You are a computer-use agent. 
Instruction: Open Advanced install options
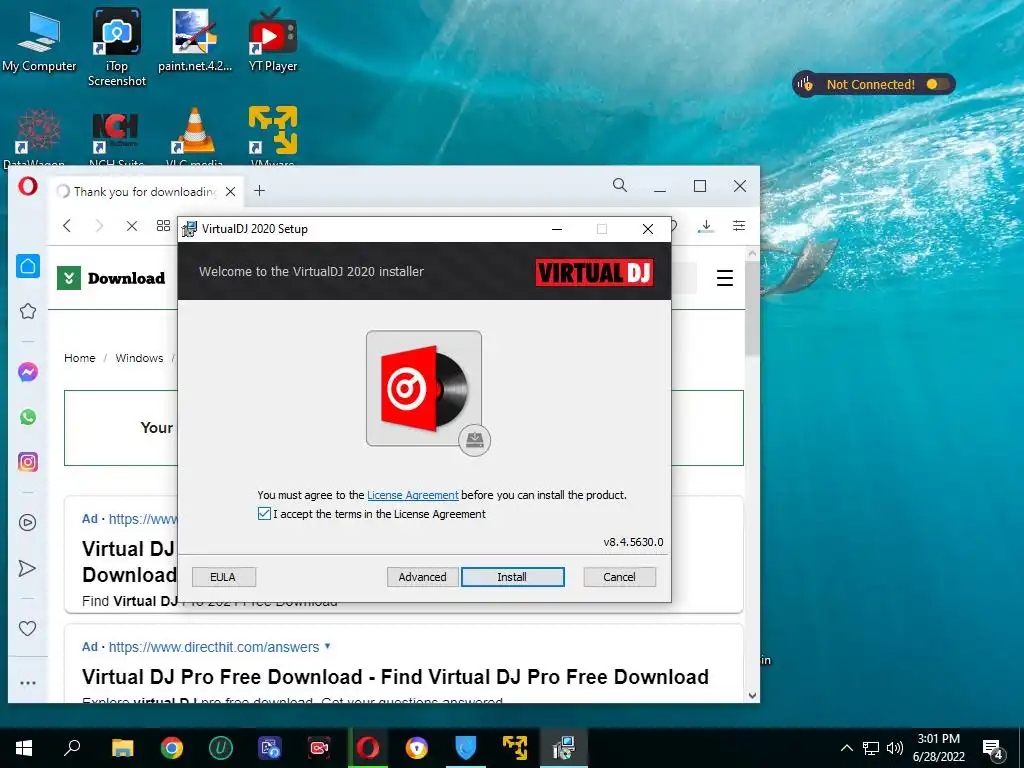click(x=423, y=577)
